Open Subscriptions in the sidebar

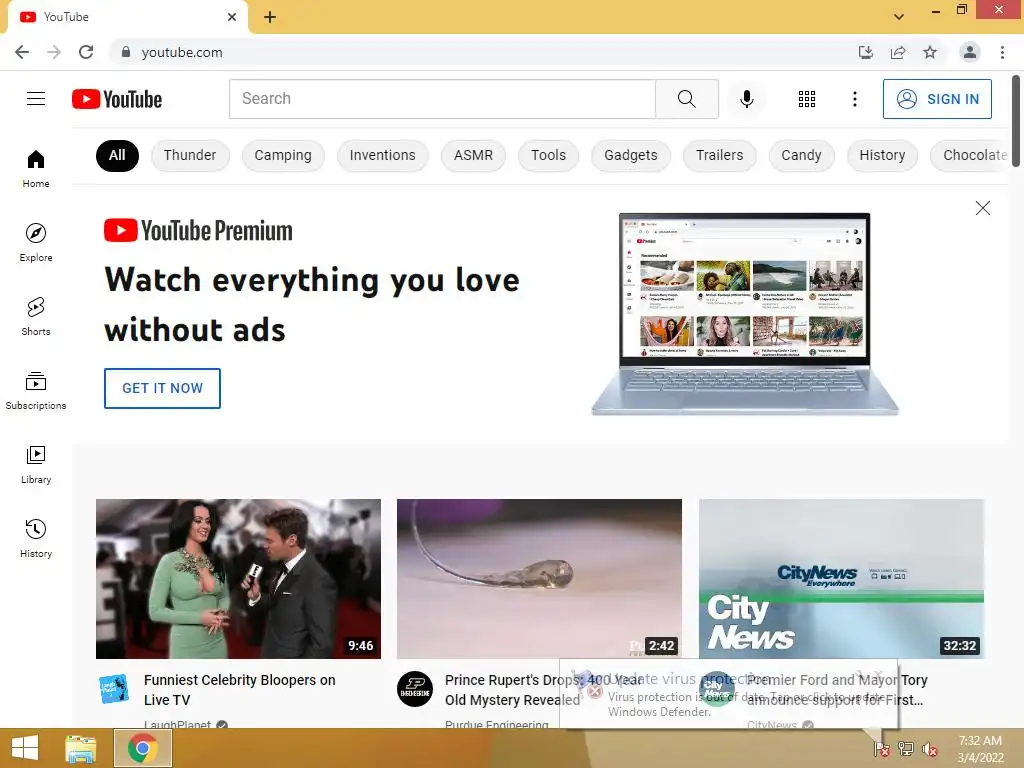pyautogui.click(x=36, y=391)
